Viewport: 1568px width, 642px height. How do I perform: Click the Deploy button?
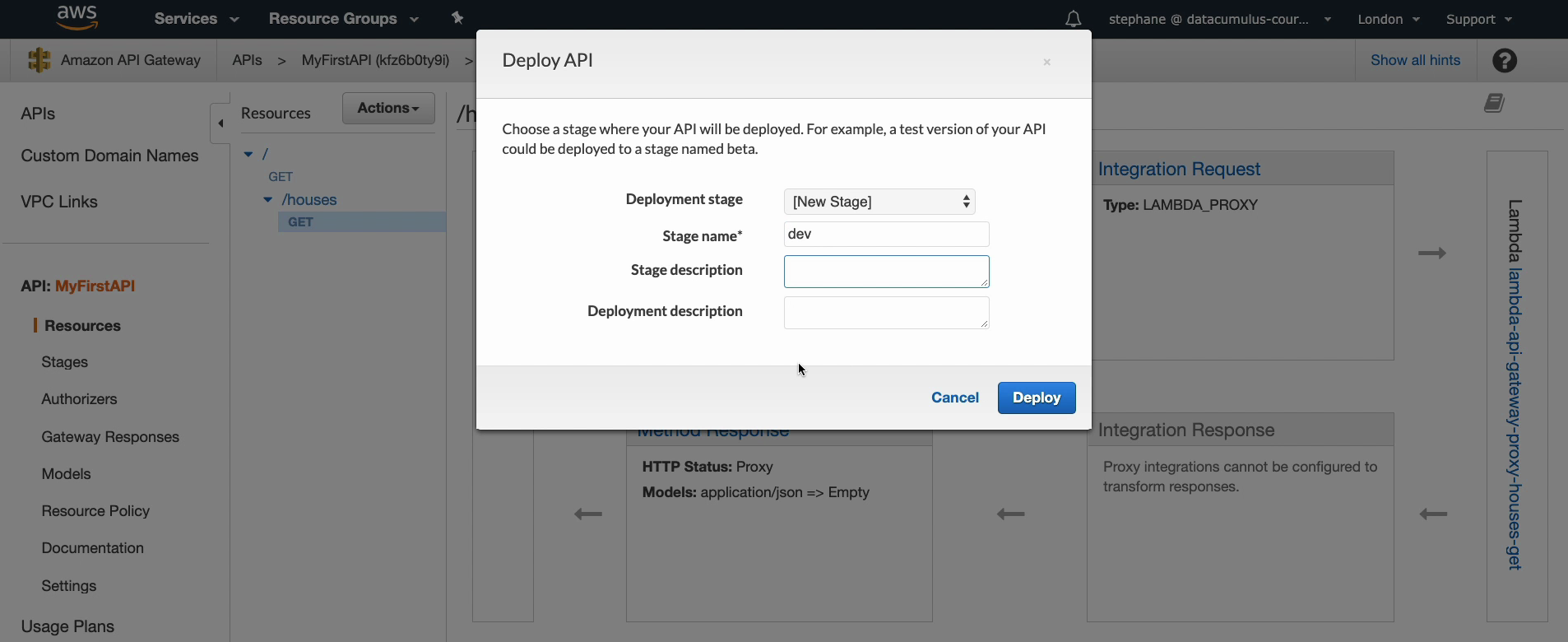[1037, 398]
